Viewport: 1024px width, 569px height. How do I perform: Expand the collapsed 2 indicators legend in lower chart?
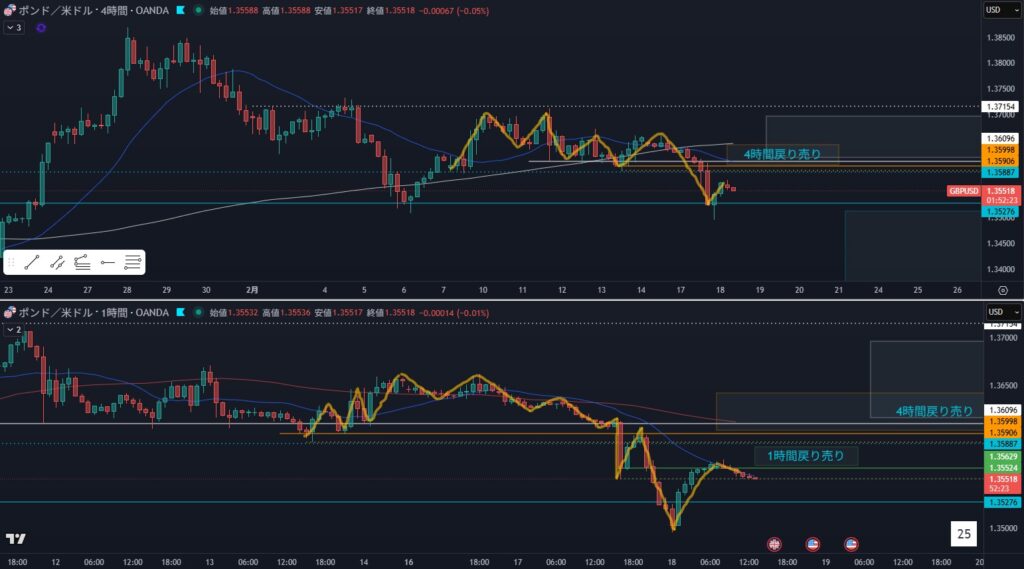point(13,329)
